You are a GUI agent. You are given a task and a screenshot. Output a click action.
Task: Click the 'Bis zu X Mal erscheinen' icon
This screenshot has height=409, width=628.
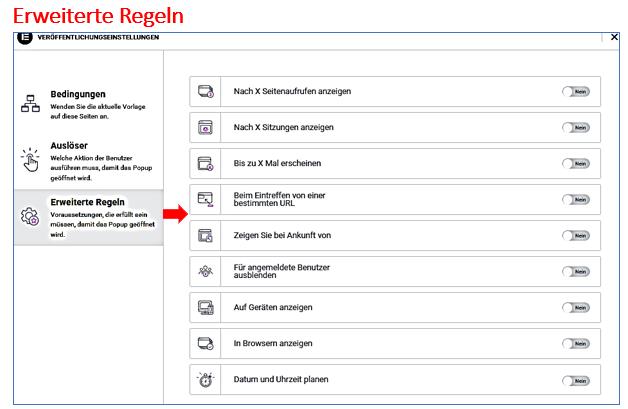205,164
